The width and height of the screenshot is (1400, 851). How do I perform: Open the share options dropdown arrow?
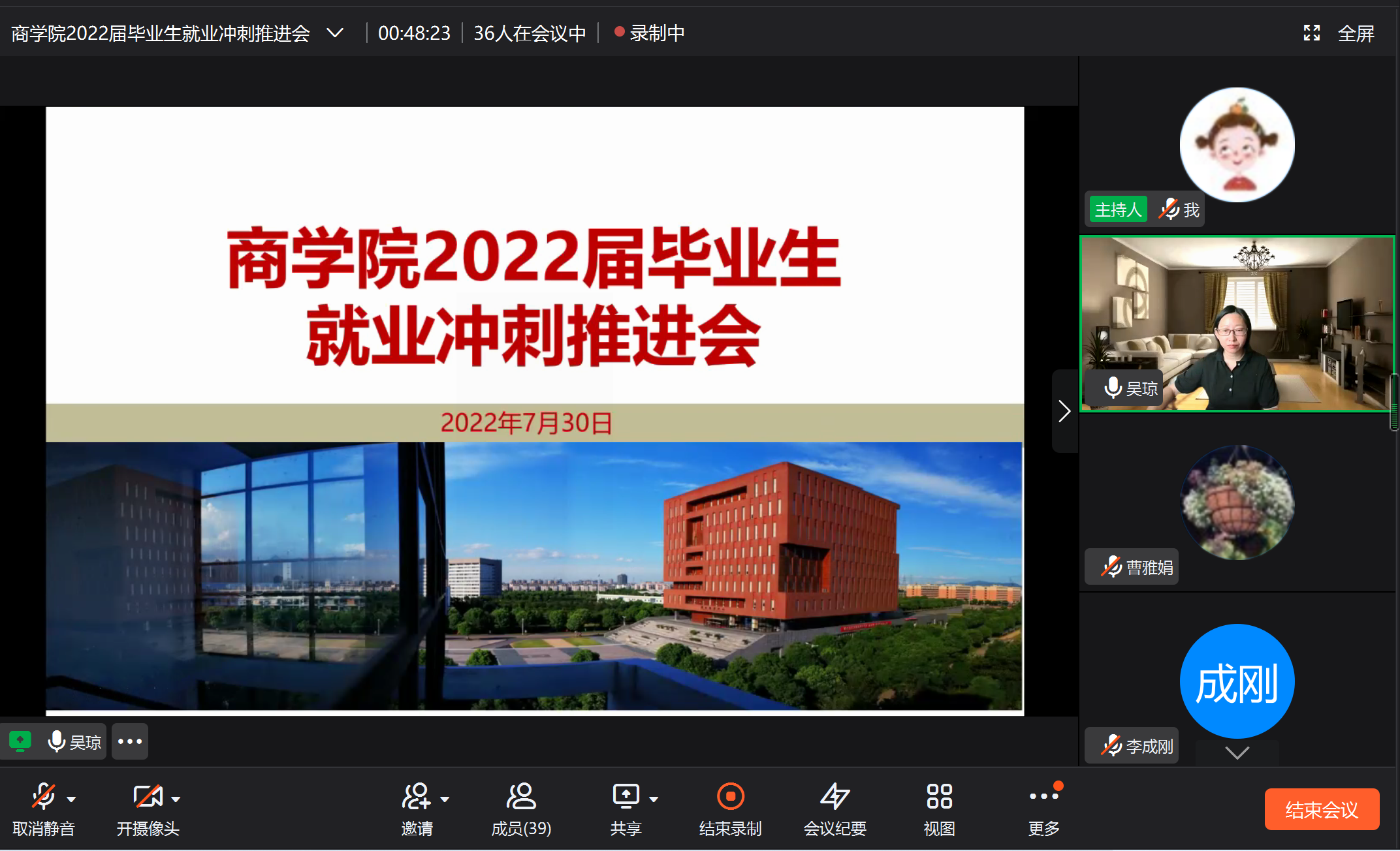tap(654, 799)
